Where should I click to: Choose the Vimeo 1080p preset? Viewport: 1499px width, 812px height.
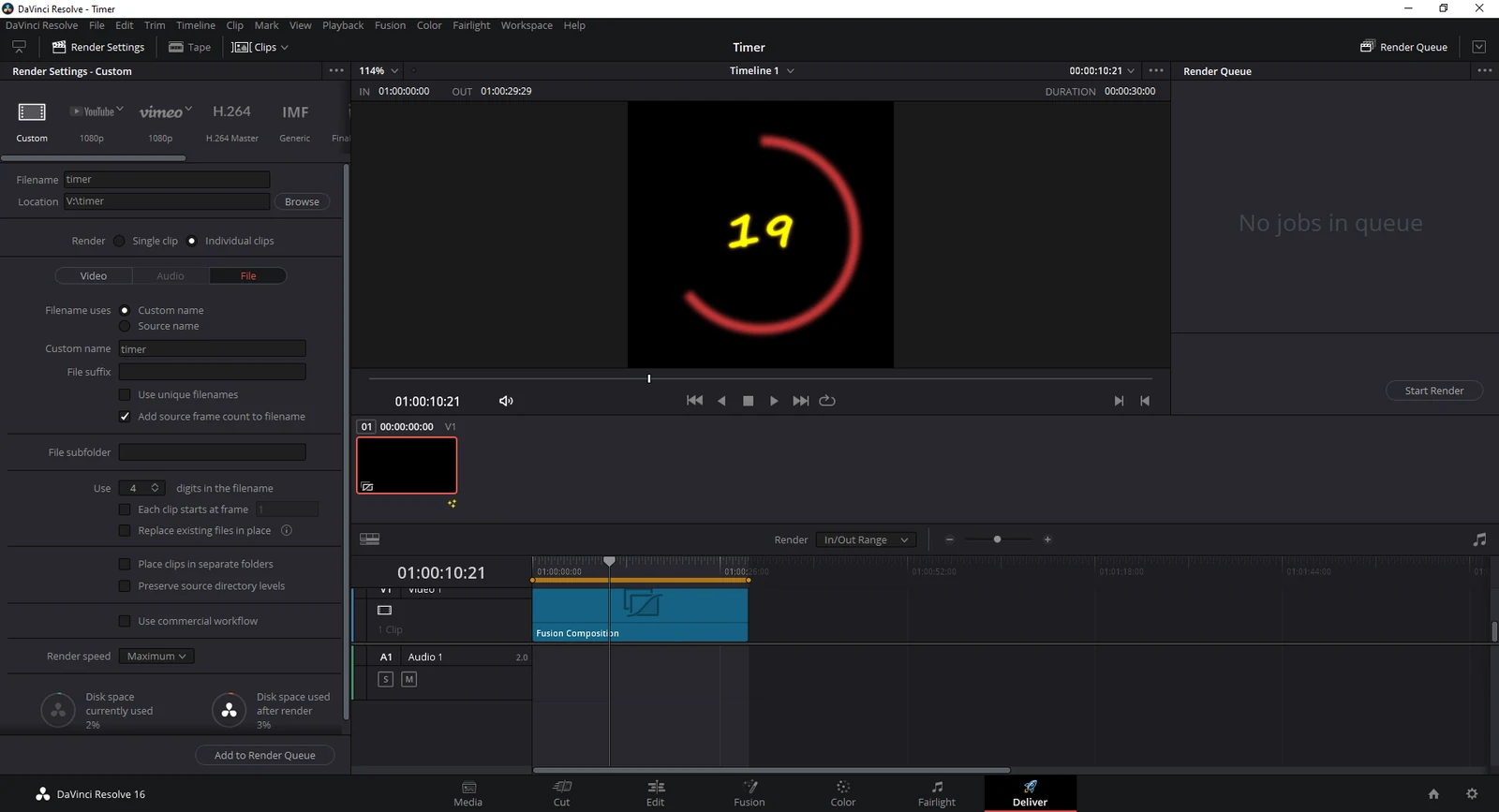pyautogui.click(x=165, y=112)
